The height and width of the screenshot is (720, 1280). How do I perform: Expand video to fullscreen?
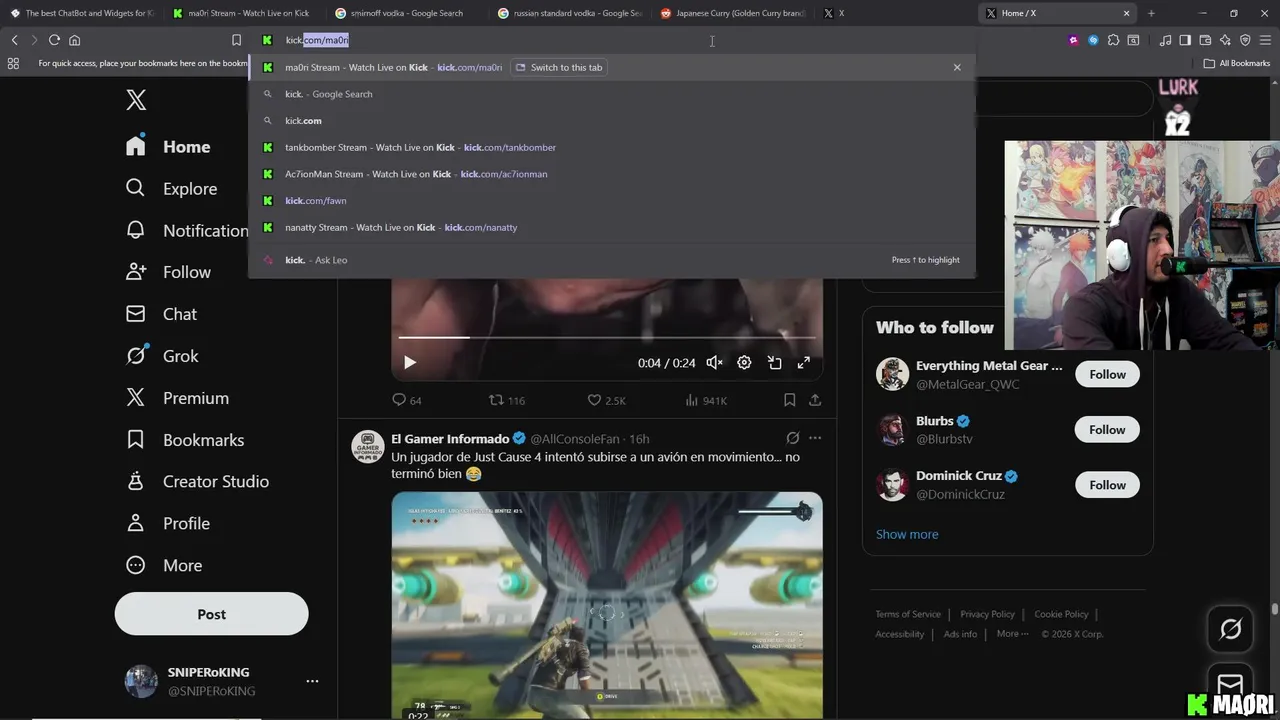(803, 363)
